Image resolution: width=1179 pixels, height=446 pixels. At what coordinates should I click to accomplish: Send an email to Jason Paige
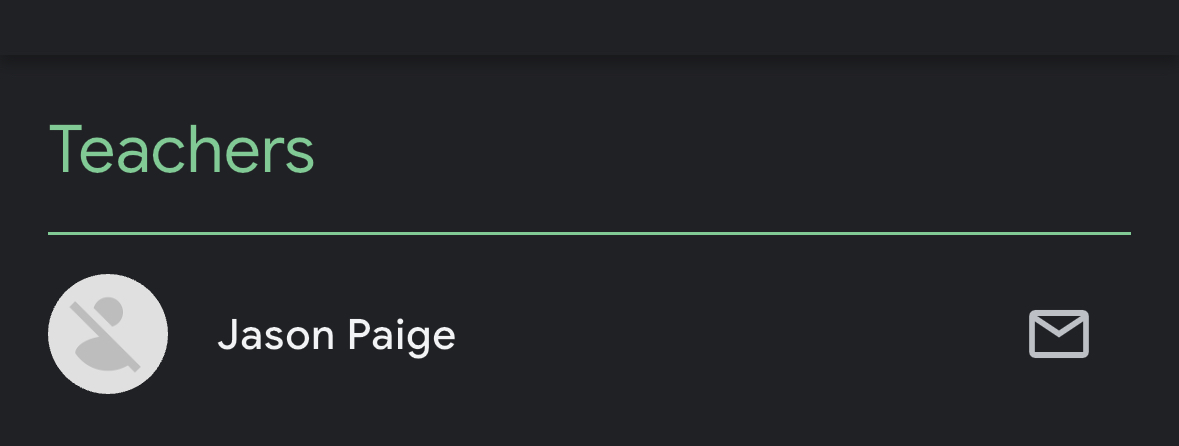[x=1058, y=334]
